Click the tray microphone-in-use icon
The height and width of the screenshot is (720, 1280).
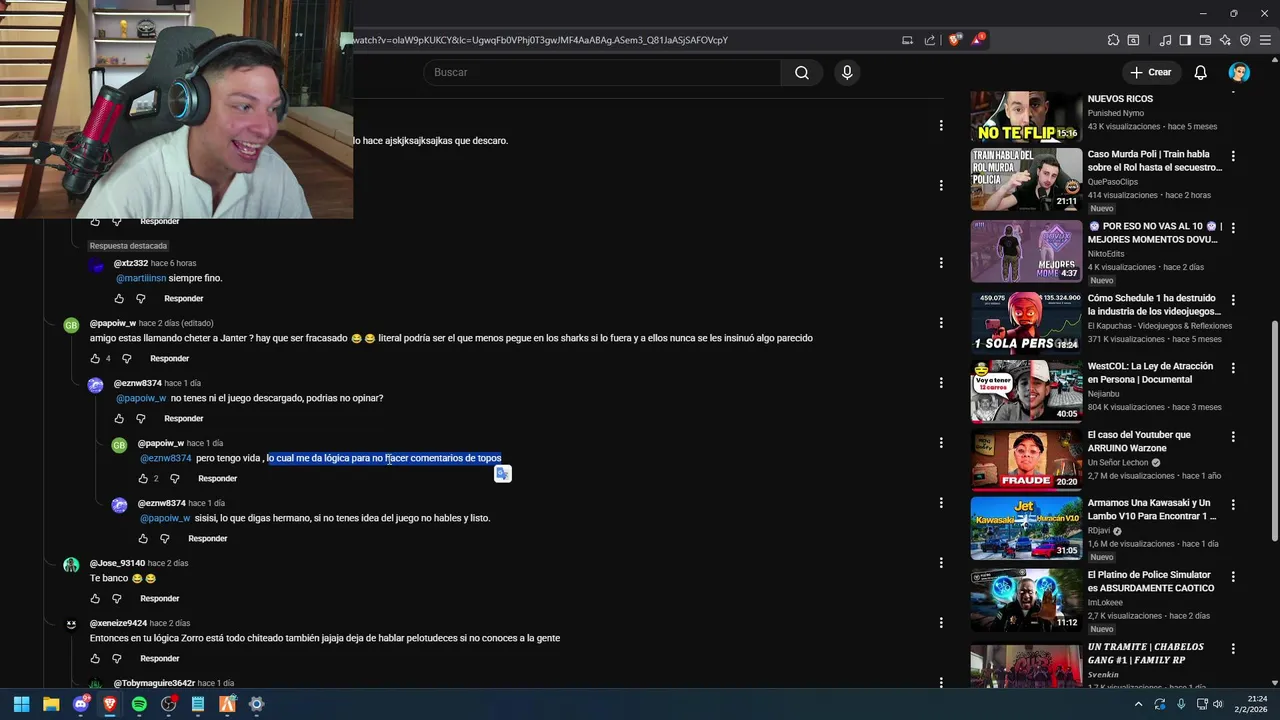[x=1181, y=704]
